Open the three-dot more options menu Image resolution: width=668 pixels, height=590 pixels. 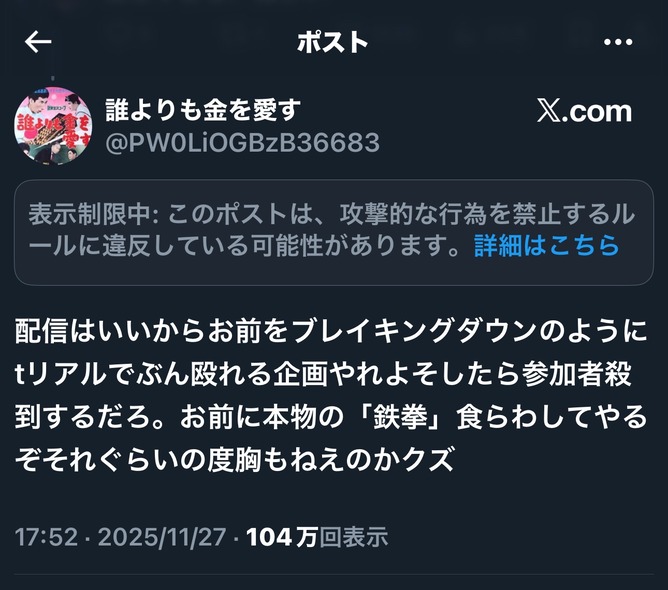[618, 42]
